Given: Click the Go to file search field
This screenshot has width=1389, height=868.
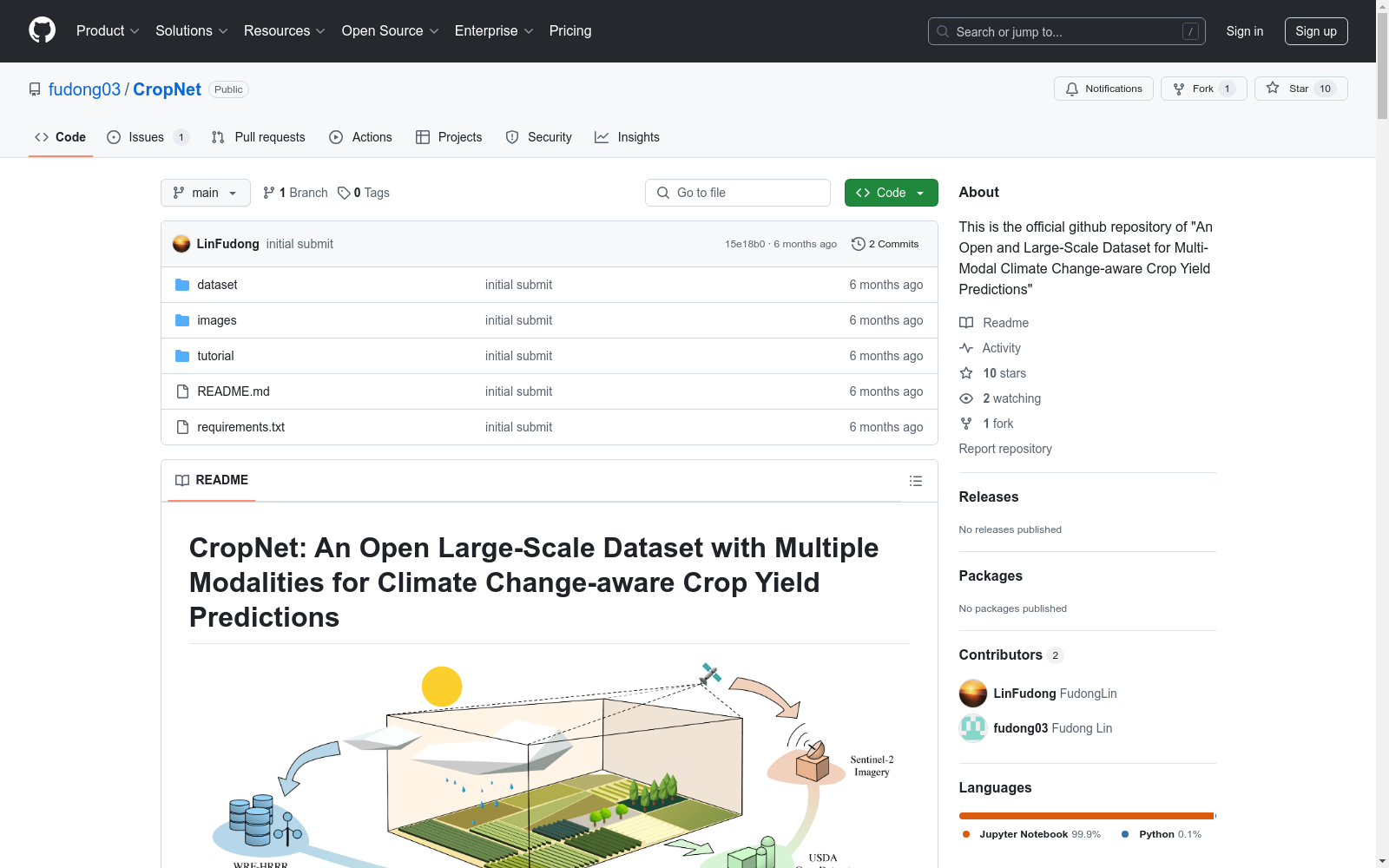Looking at the screenshot, I should click(x=738, y=193).
